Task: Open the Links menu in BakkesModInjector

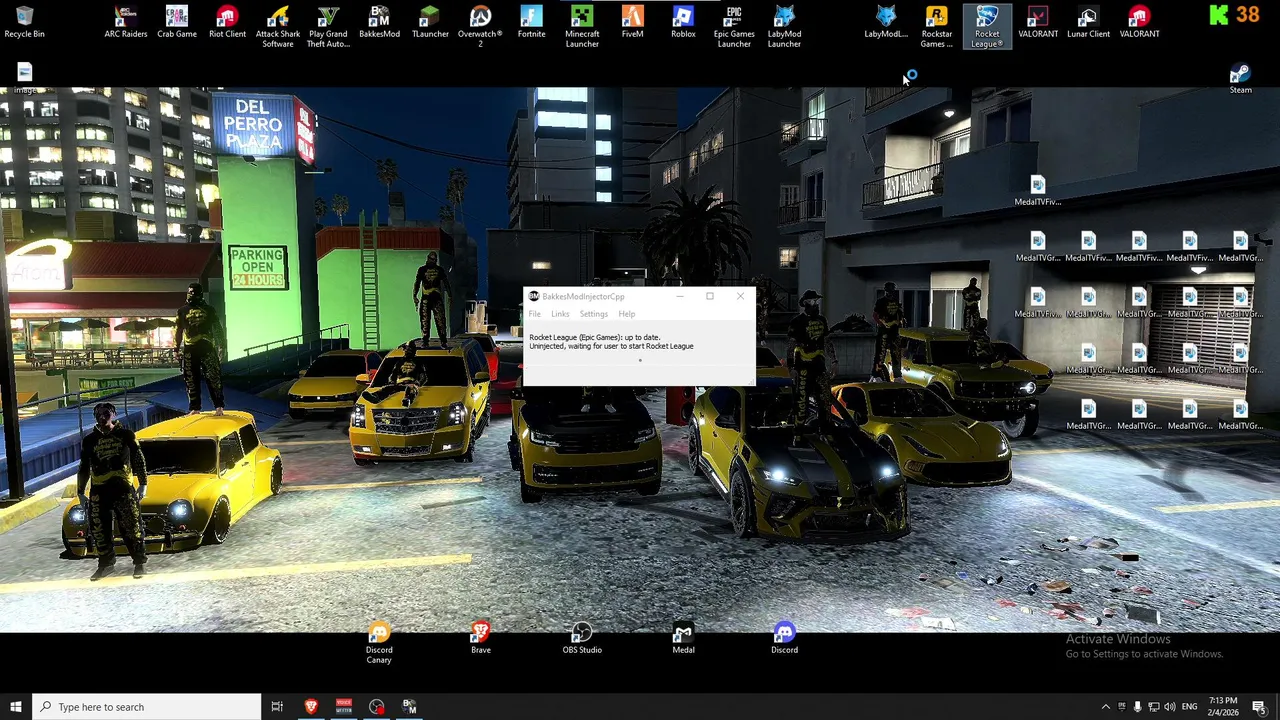Action: point(560,314)
